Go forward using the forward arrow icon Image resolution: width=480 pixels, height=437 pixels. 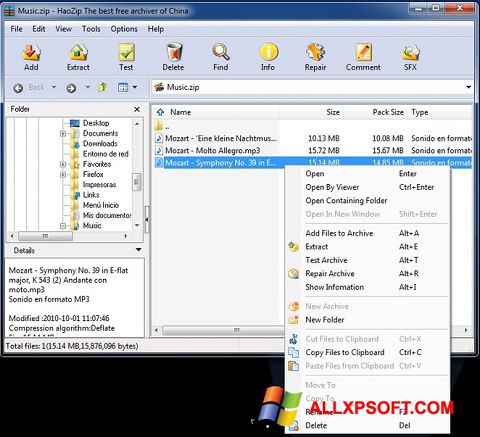pyautogui.click(x=71, y=88)
